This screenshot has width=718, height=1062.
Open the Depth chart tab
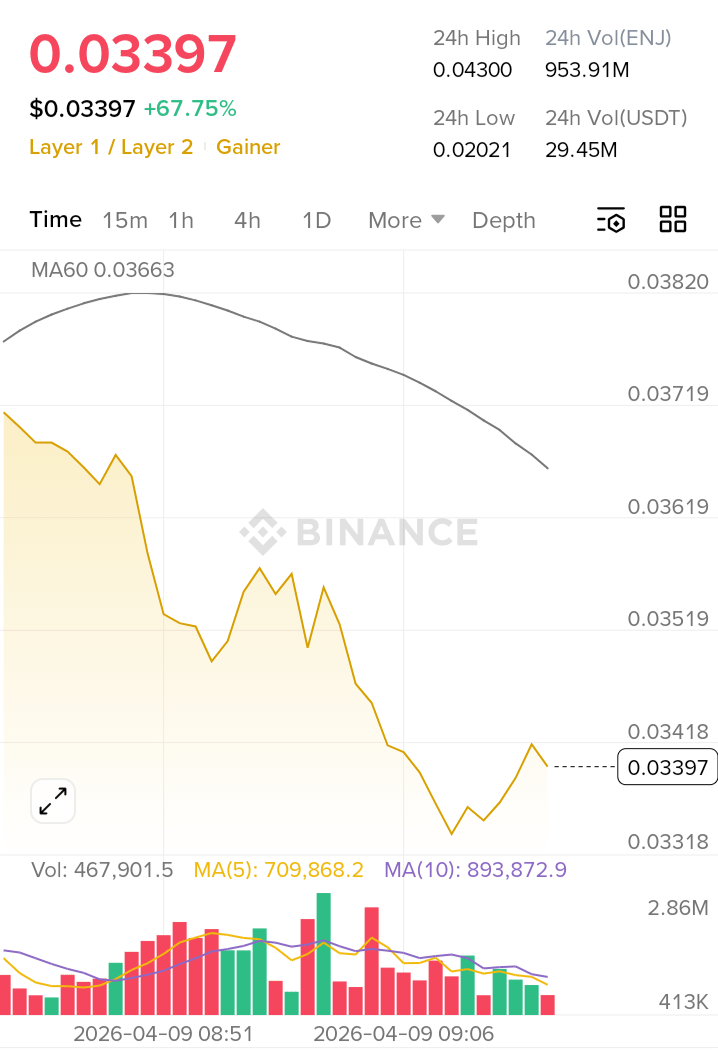click(504, 220)
